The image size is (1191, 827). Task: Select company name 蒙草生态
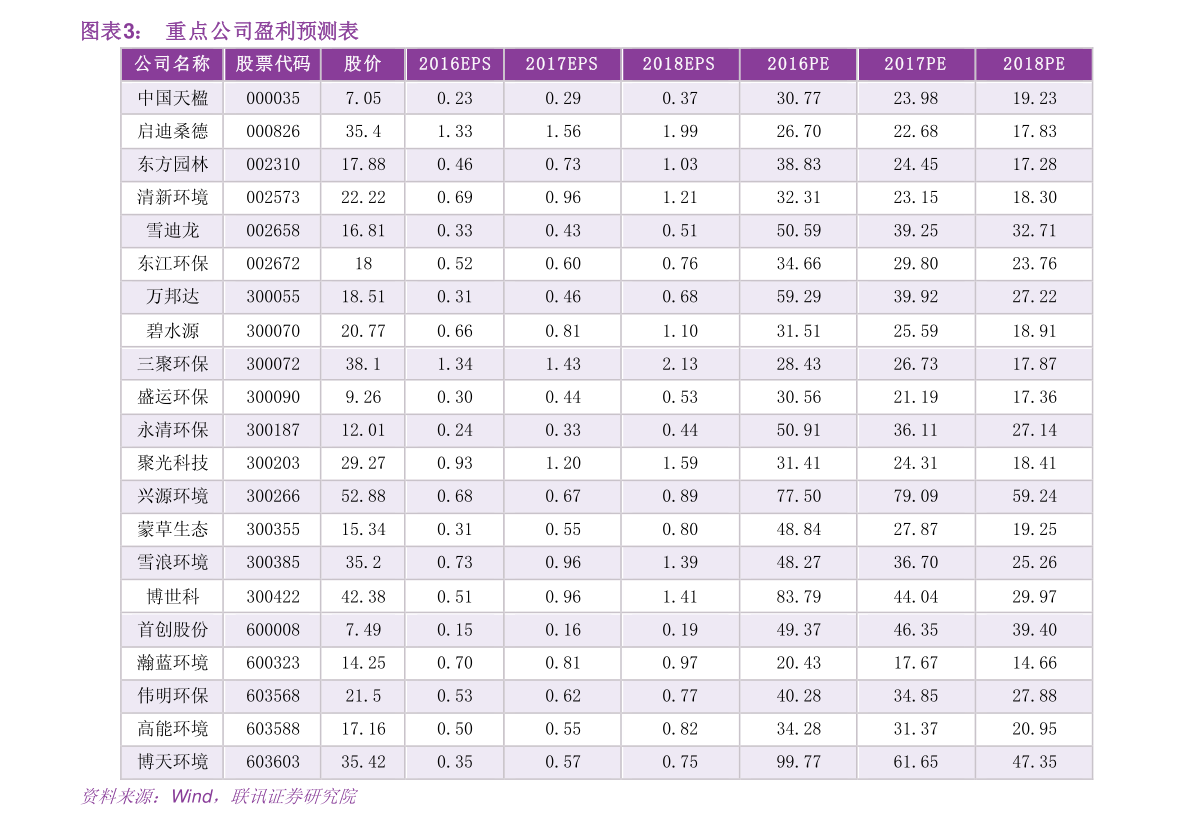point(172,529)
